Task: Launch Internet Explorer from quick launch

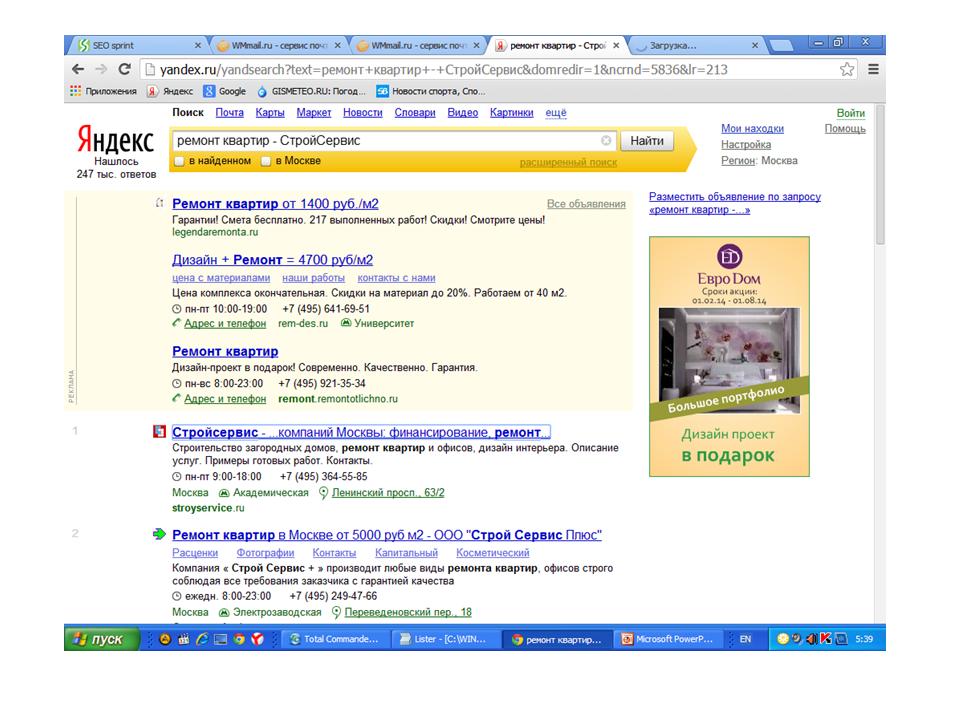Action: [x=201, y=639]
